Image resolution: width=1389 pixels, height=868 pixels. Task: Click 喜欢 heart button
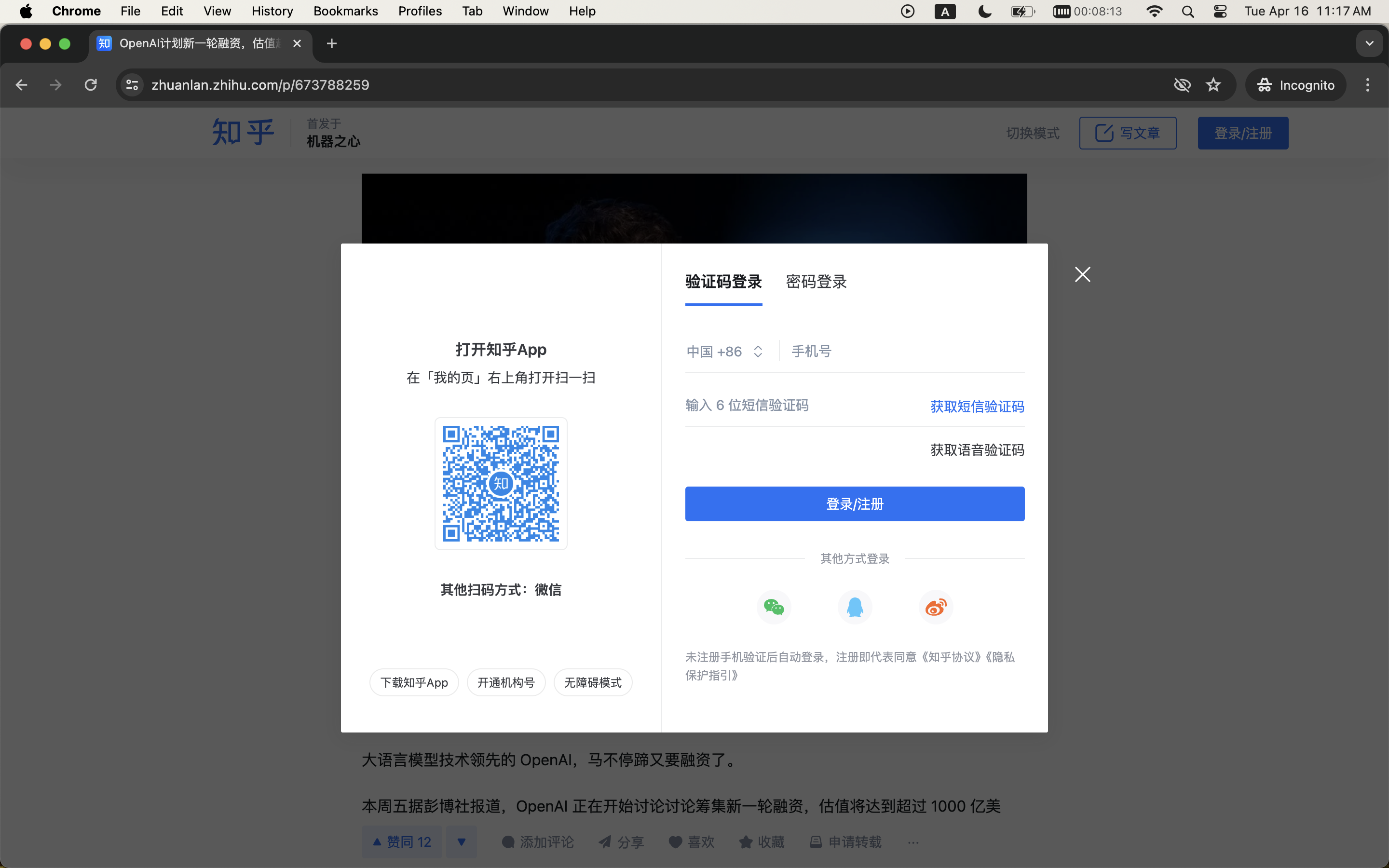point(692,841)
